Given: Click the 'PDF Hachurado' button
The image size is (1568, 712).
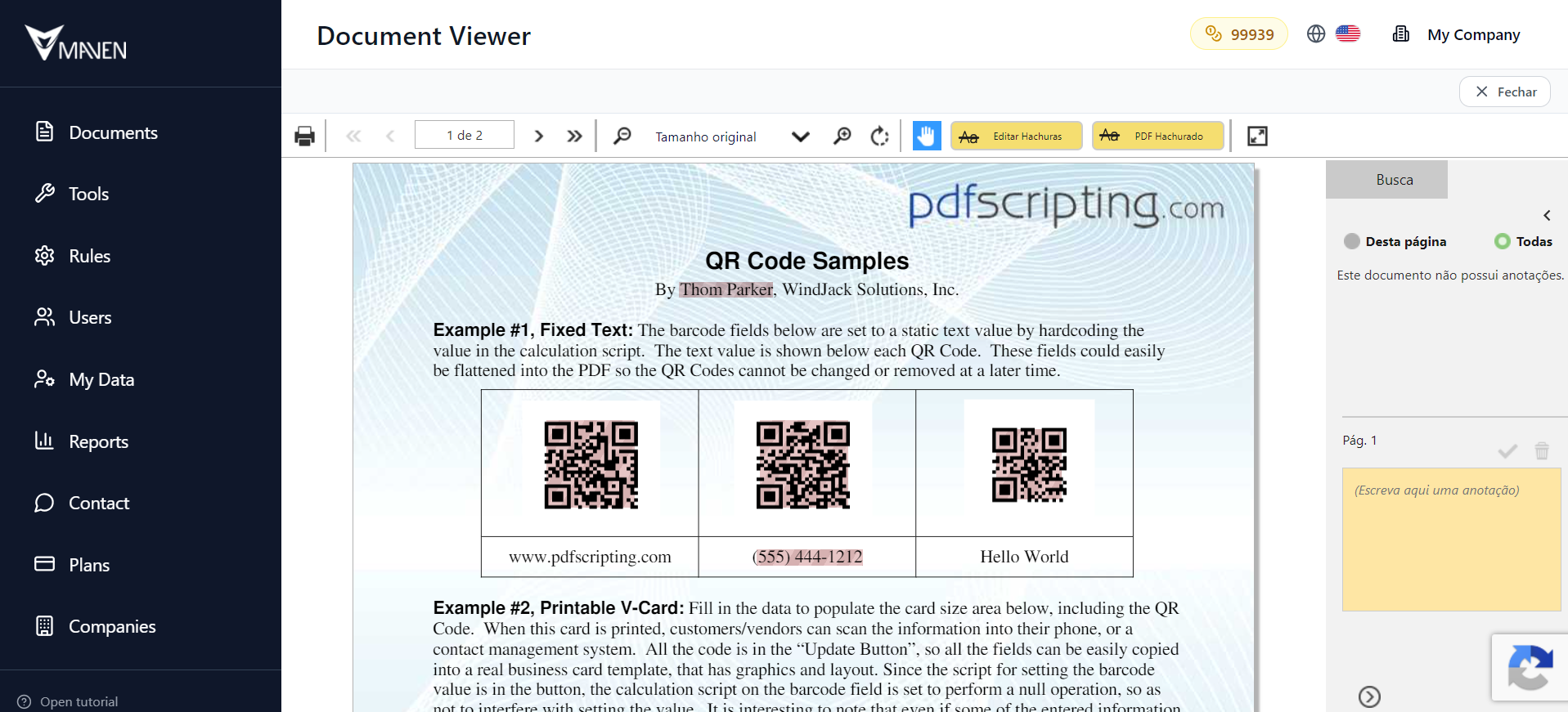Looking at the screenshot, I should tap(1158, 136).
